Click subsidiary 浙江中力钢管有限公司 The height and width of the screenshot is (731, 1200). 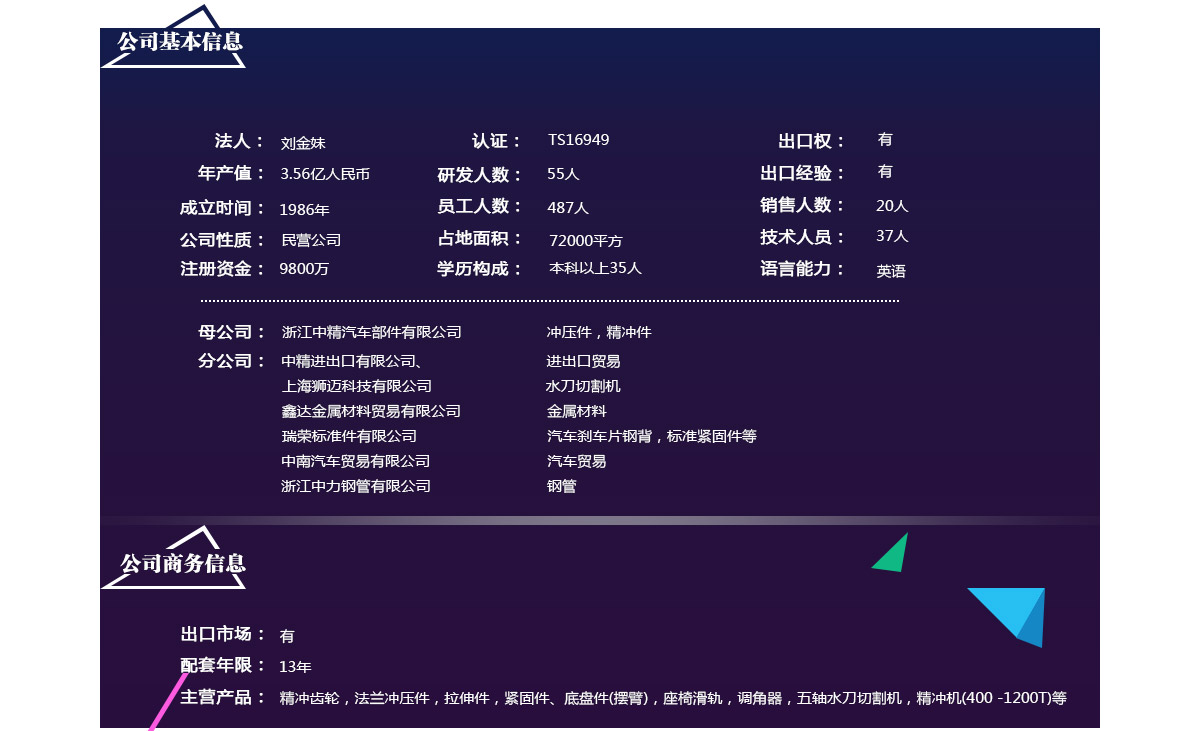tap(356, 486)
